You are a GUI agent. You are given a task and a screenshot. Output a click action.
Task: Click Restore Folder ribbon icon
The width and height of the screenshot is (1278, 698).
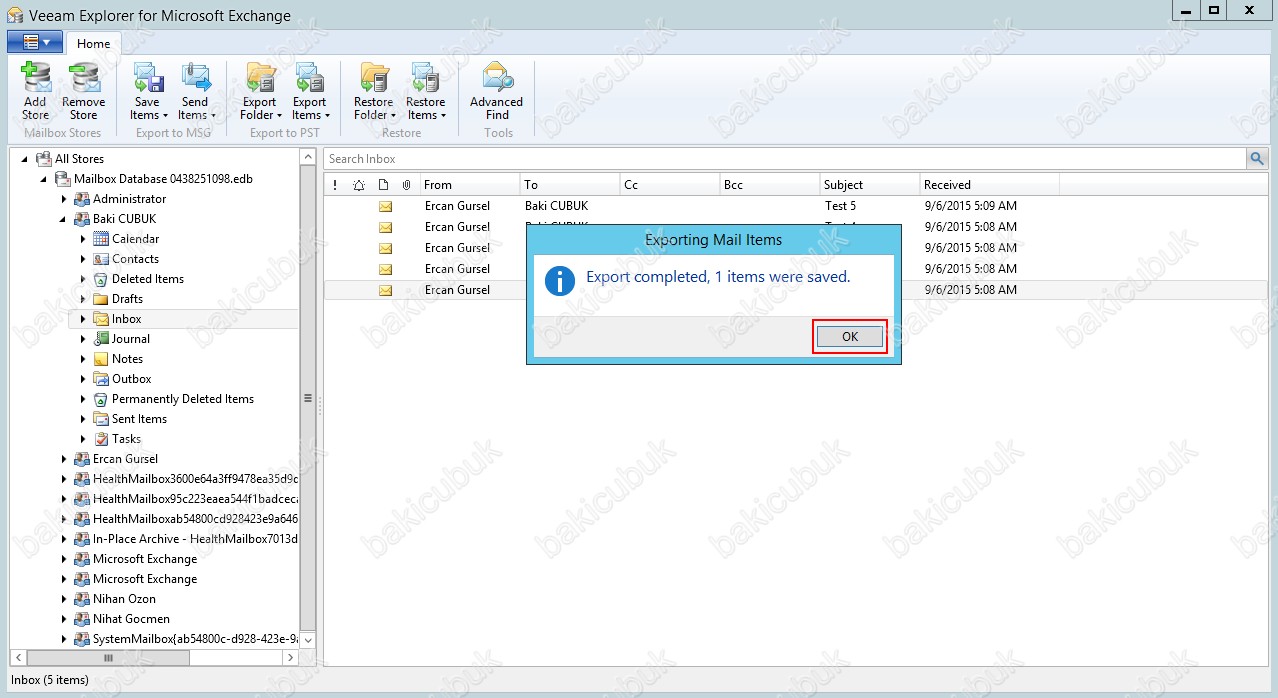pos(374,90)
